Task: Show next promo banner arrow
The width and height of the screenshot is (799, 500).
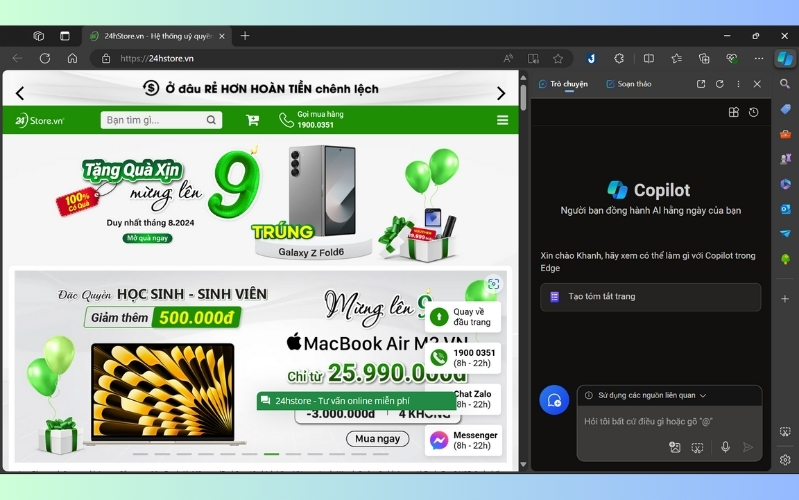Action: [x=501, y=93]
